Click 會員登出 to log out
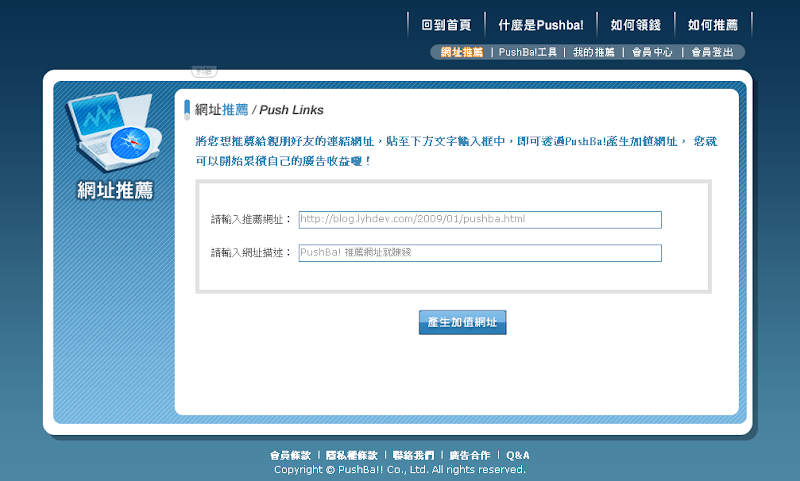 point(712,52)
